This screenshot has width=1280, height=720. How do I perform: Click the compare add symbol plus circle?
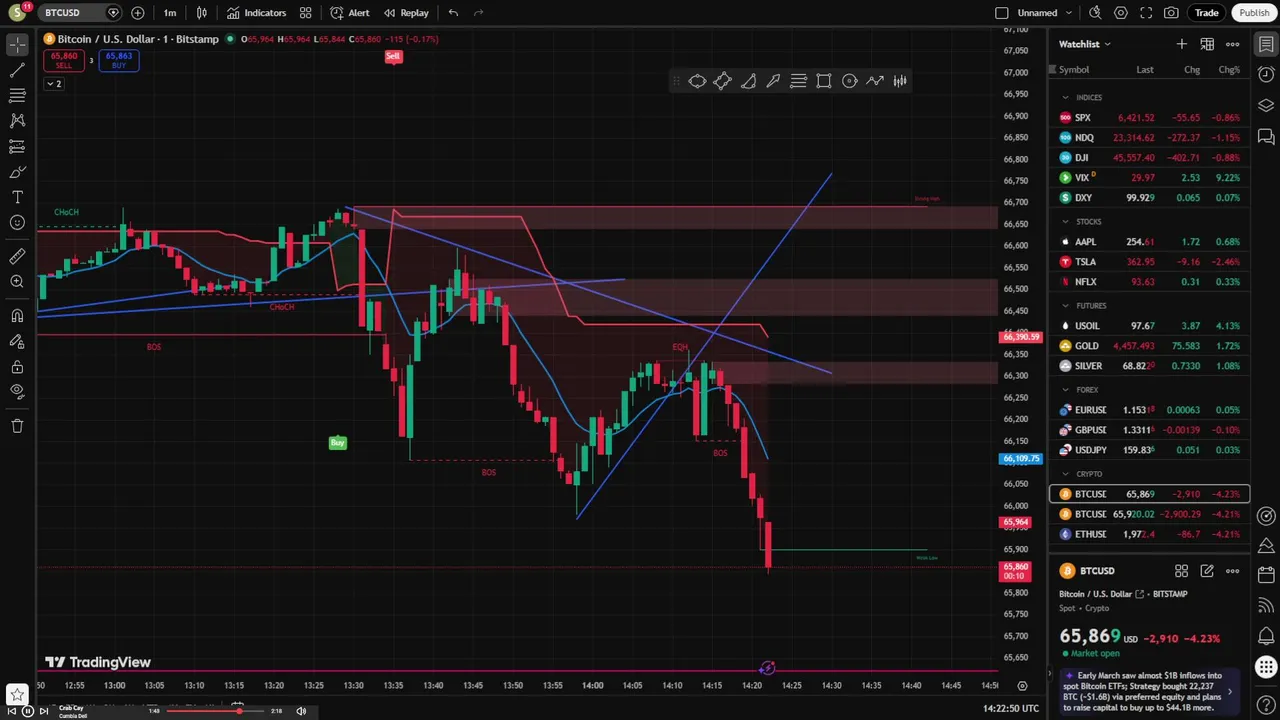137,13
